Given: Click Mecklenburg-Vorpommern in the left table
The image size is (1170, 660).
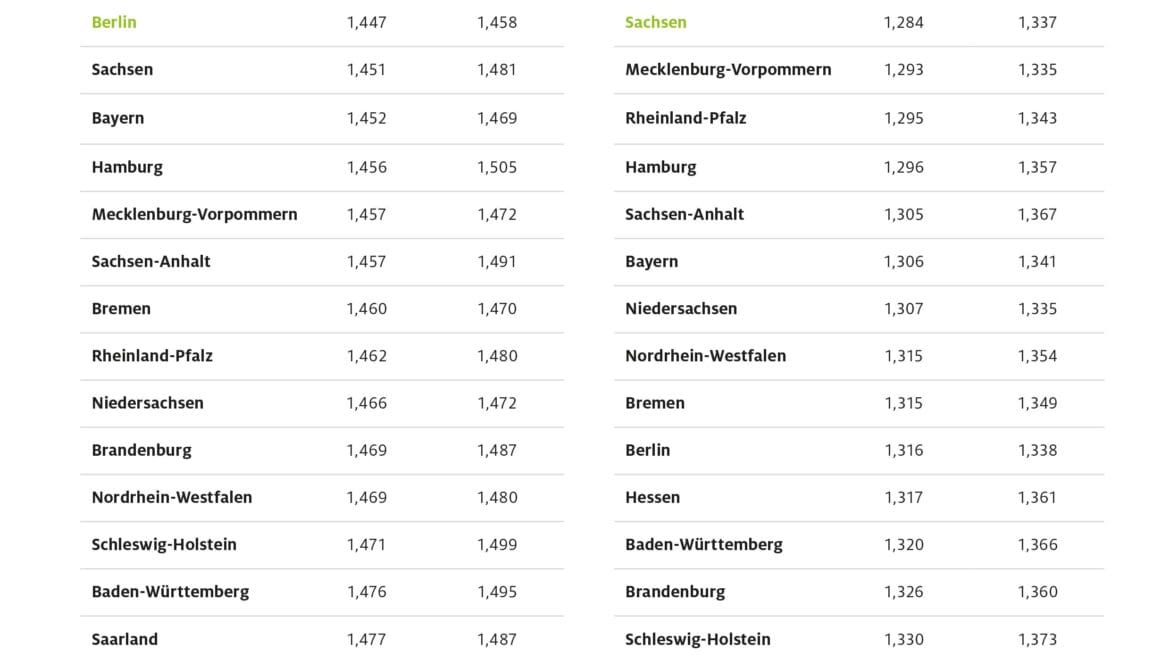Looking at the screenshot, I should 195,215.
